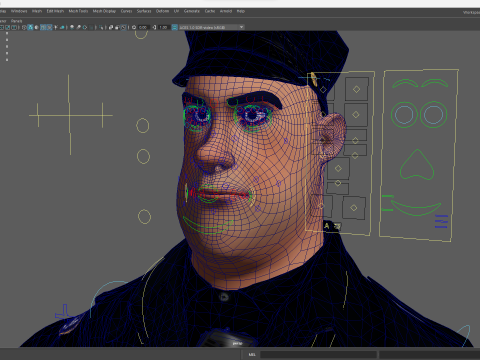Click the MEL command line input
This screenshot has height=360, width=480.
[x=318, y=354]
